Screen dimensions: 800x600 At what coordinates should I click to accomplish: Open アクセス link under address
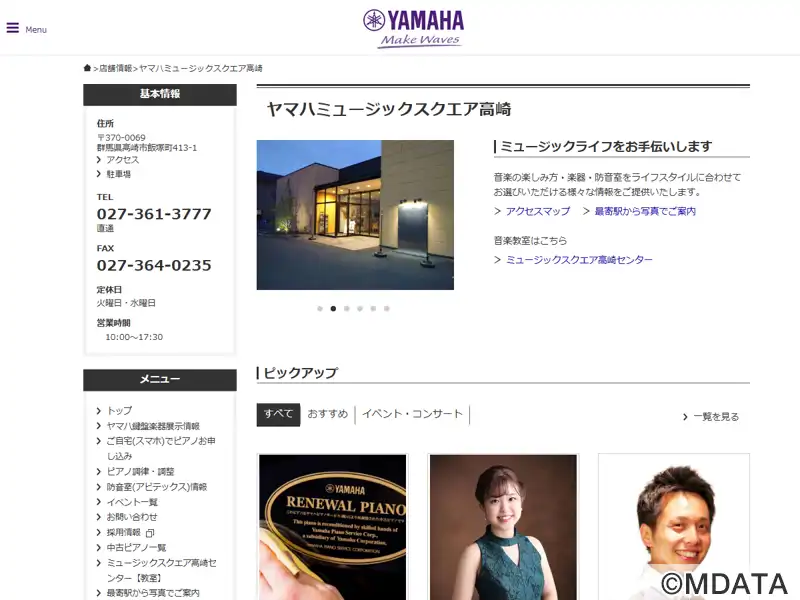point(122,160)
